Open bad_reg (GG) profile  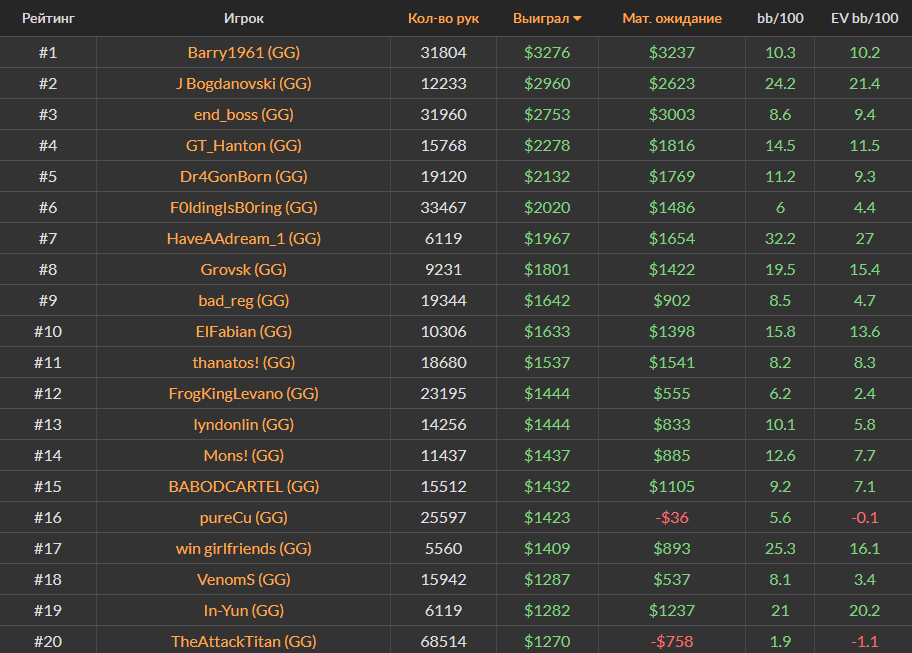pyautogui.click(x=244, y=300)
